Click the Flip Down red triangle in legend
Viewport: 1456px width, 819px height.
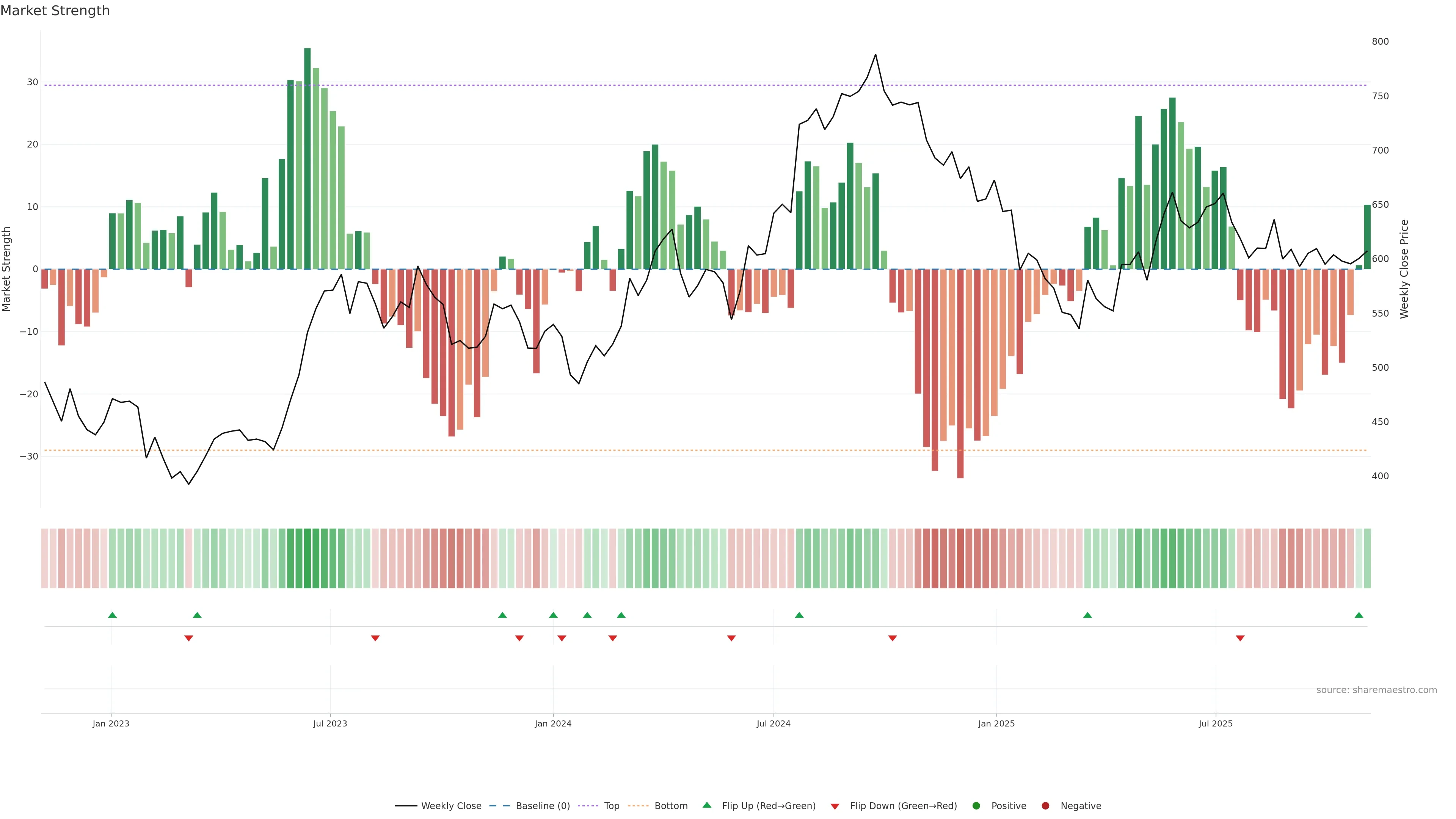(835, 806)
